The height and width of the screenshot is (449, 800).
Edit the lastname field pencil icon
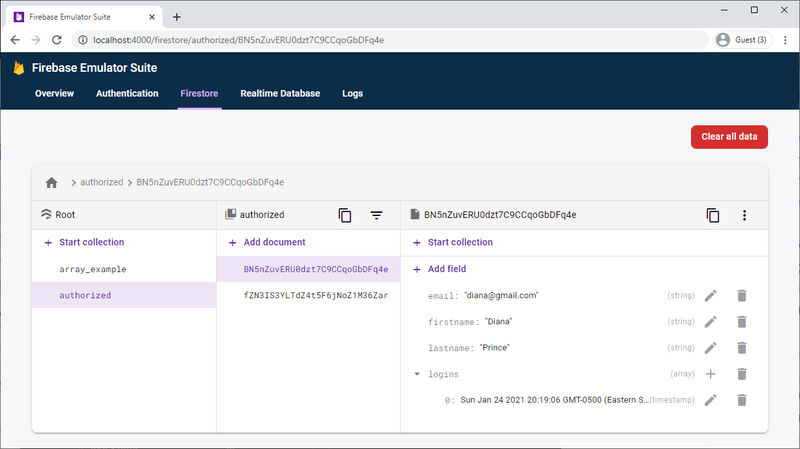(711, 348)
